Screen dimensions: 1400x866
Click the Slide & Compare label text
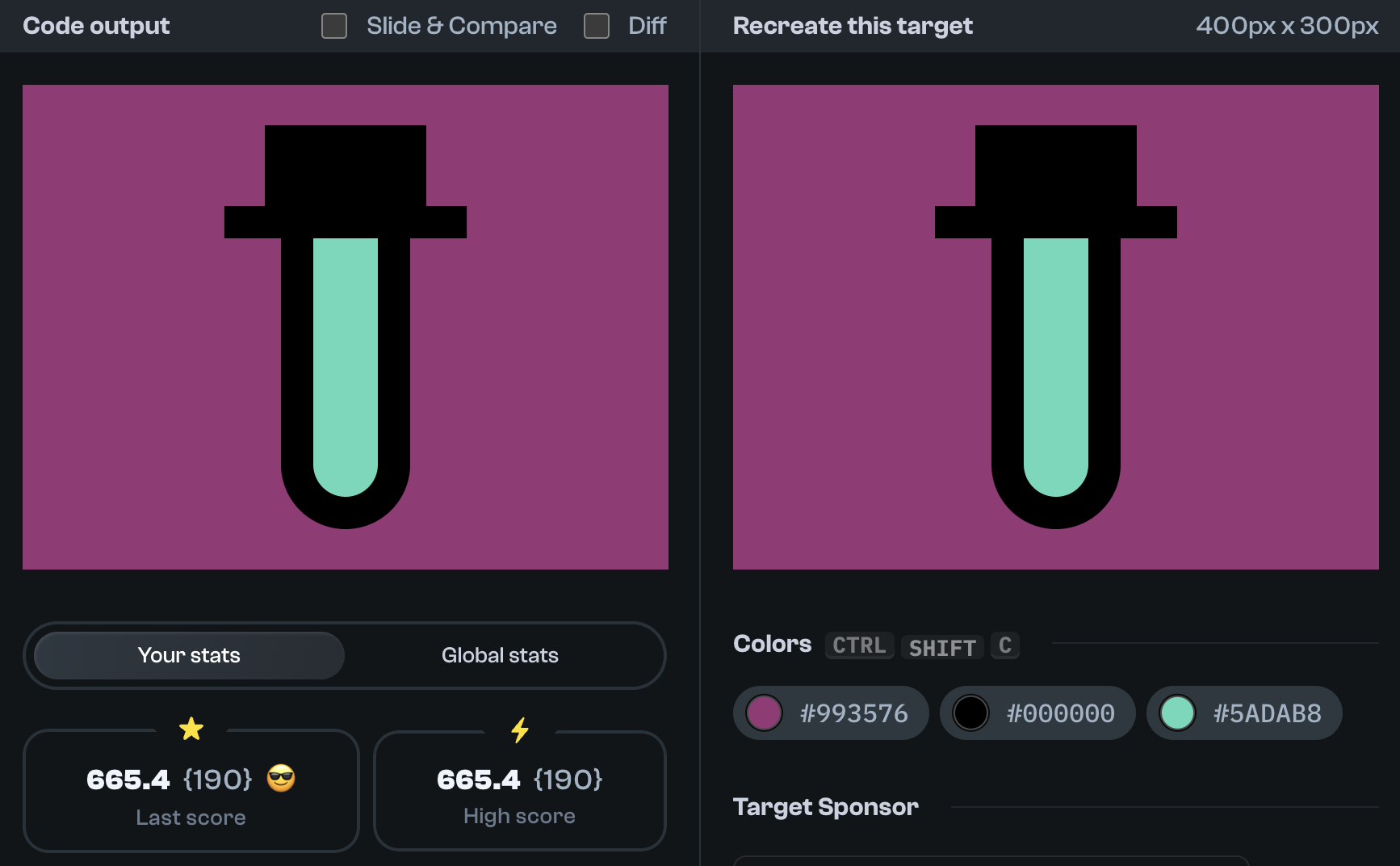[462, 26]
